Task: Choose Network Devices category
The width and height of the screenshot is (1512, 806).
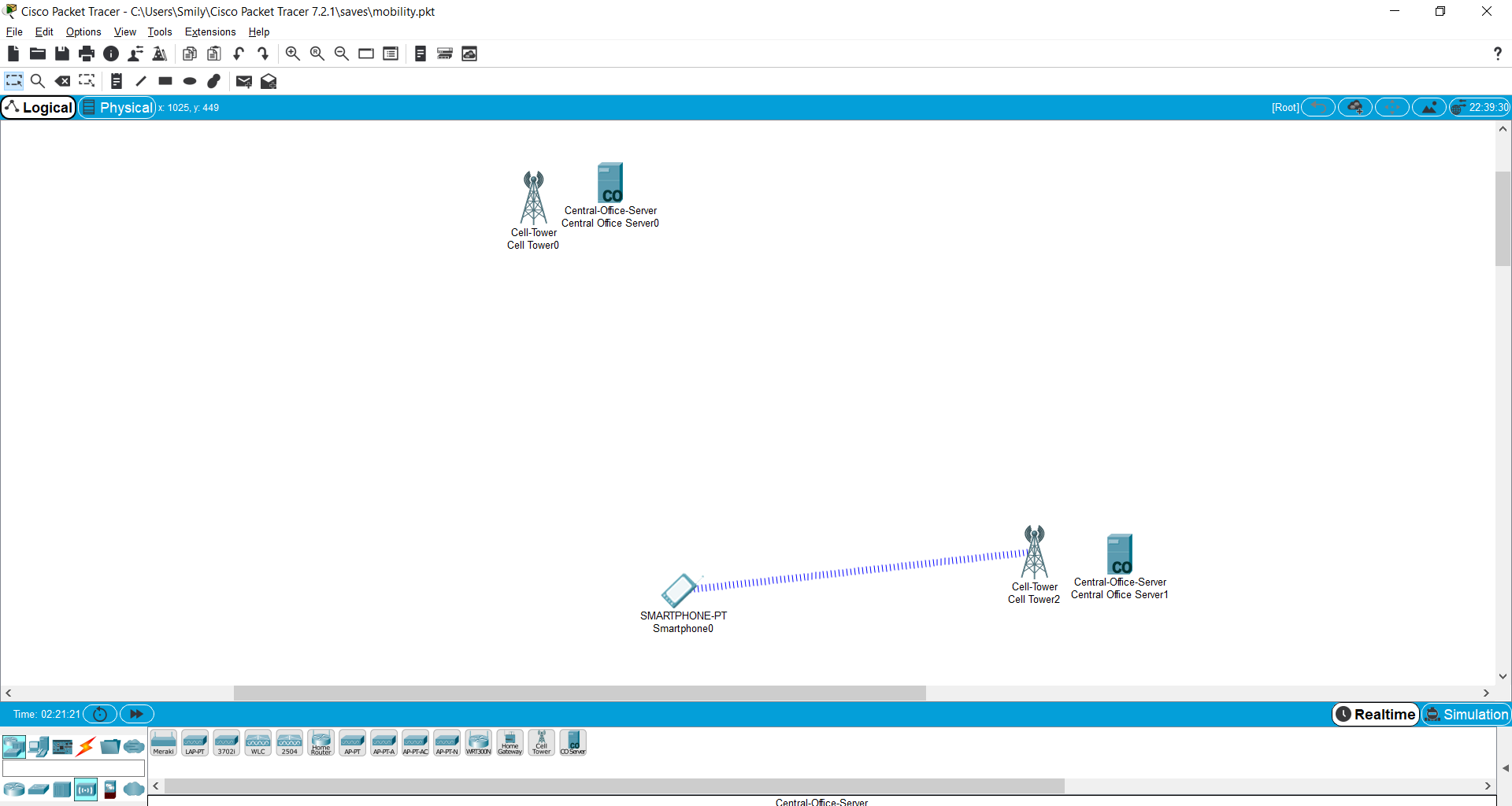Action: click(13, 746)
